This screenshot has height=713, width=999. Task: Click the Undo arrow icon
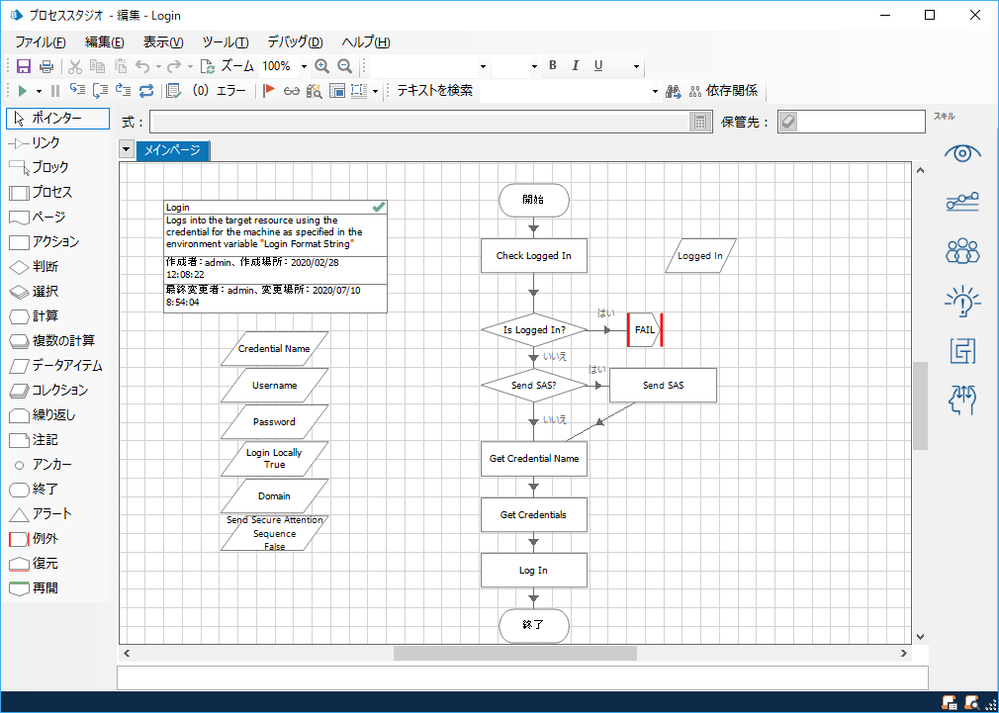143,66
